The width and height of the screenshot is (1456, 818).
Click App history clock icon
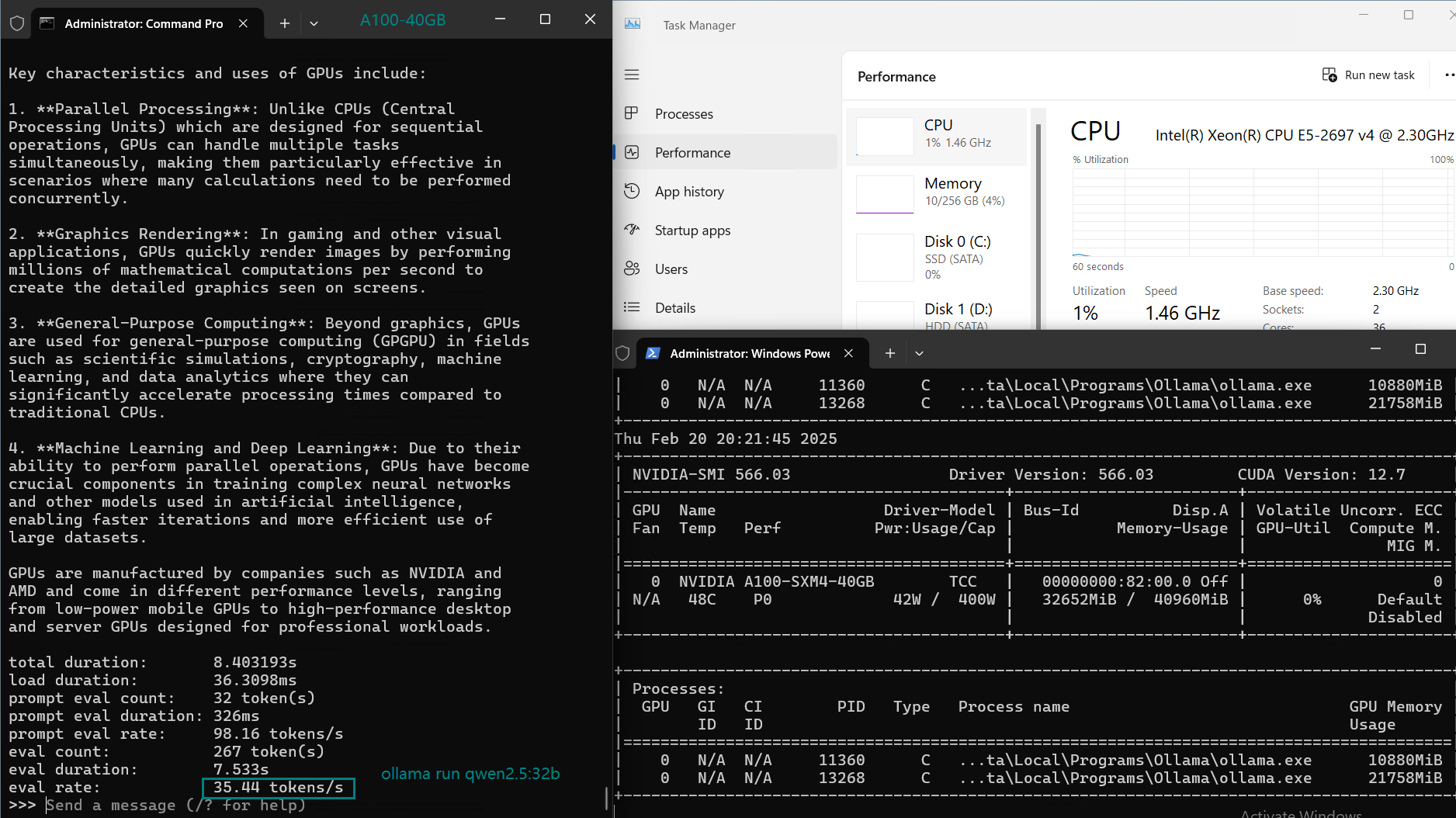click(x=632, y=191)
